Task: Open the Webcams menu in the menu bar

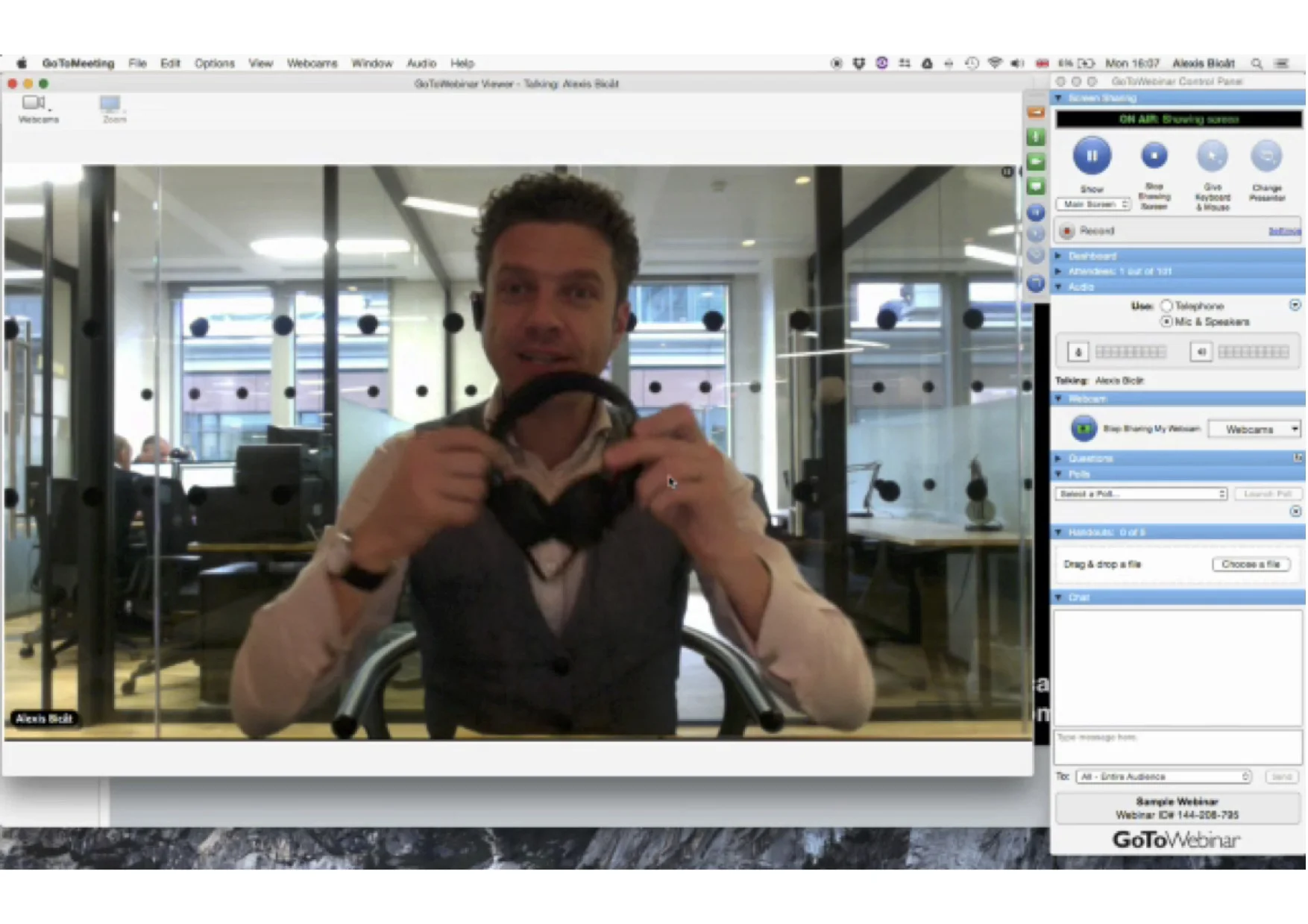Action: pyautogui.click(x=312, y=63)
